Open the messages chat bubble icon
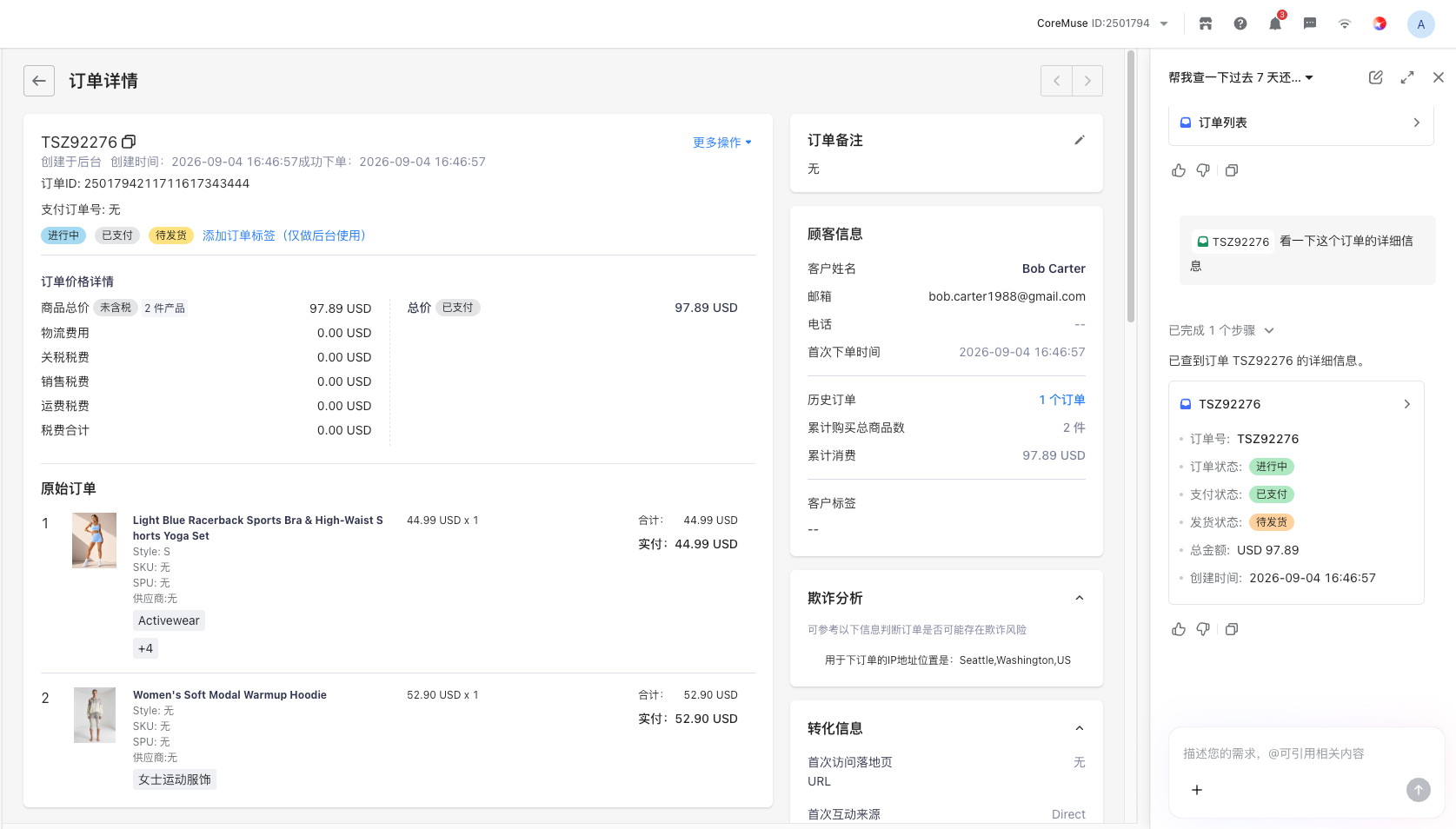 point(1310,23)
